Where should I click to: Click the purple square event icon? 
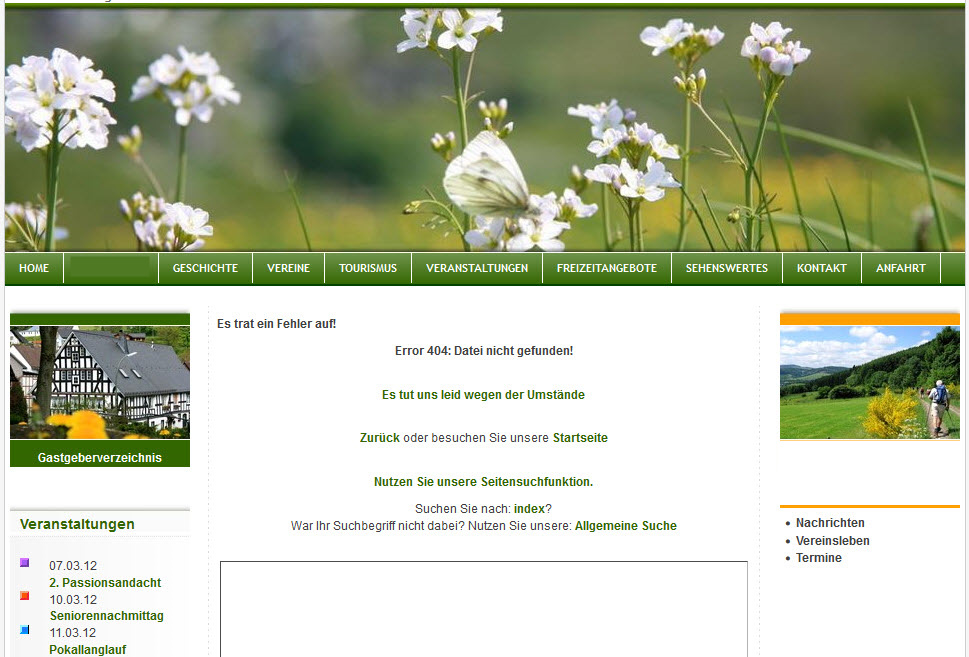click(x=25, y=563)
